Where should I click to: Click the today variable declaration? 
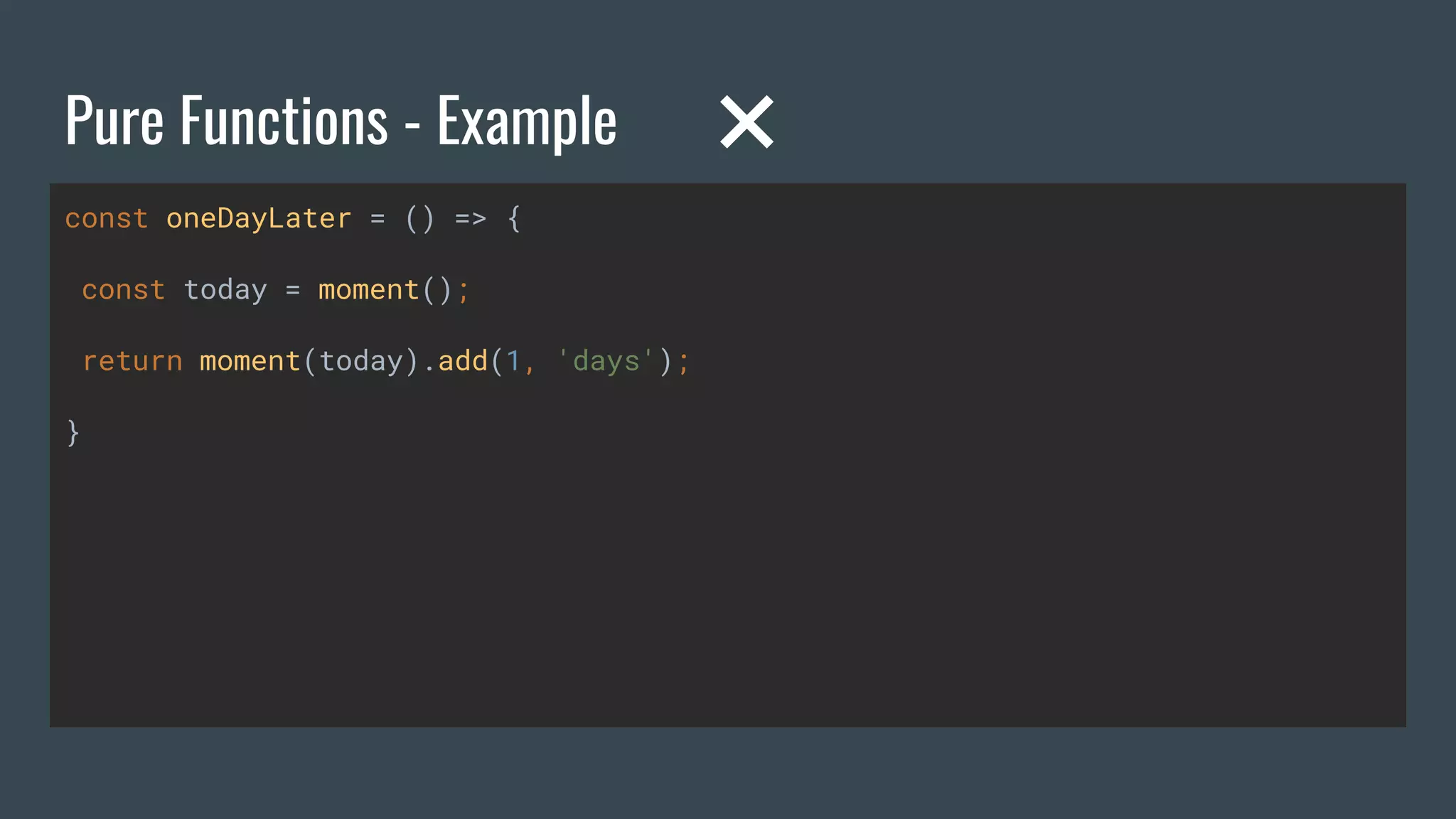pos(225,290)
